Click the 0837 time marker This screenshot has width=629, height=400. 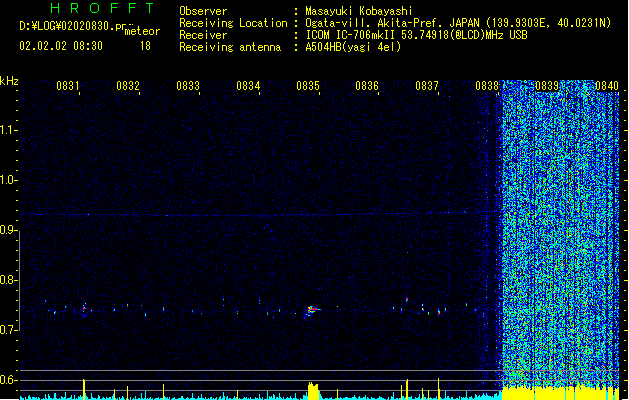coord(427,86)
